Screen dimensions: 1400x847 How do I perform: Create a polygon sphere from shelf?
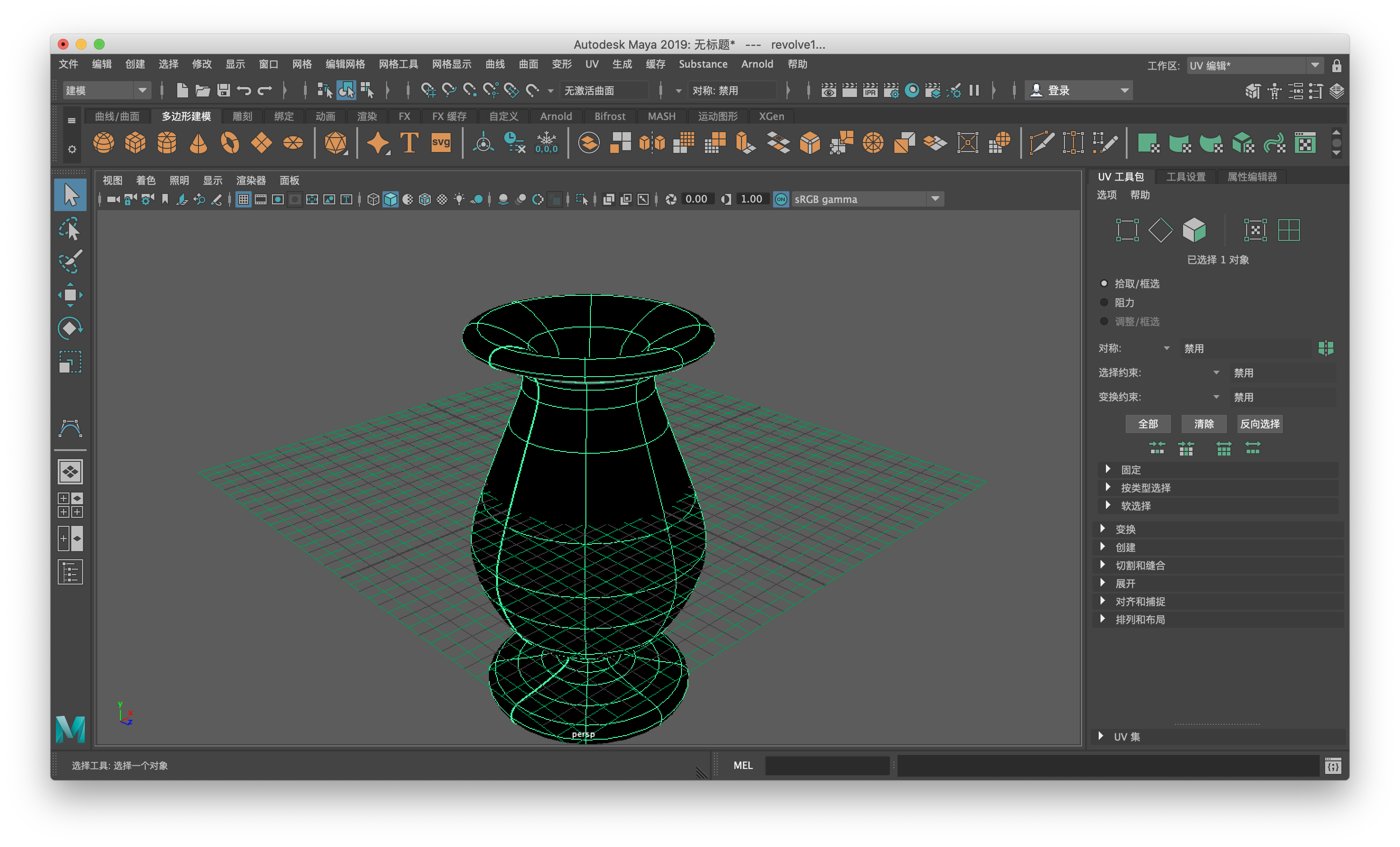point(103,142)
